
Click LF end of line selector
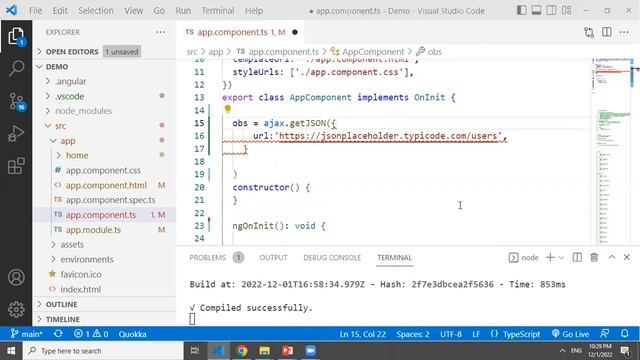[x=476, y=334]
